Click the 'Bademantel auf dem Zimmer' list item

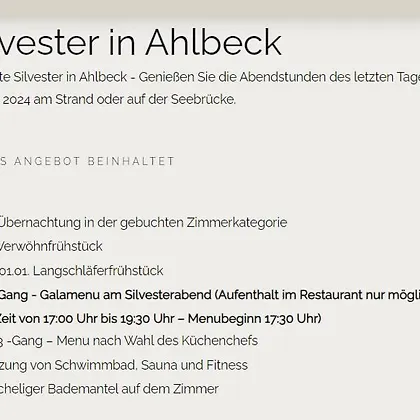(133, 389)
